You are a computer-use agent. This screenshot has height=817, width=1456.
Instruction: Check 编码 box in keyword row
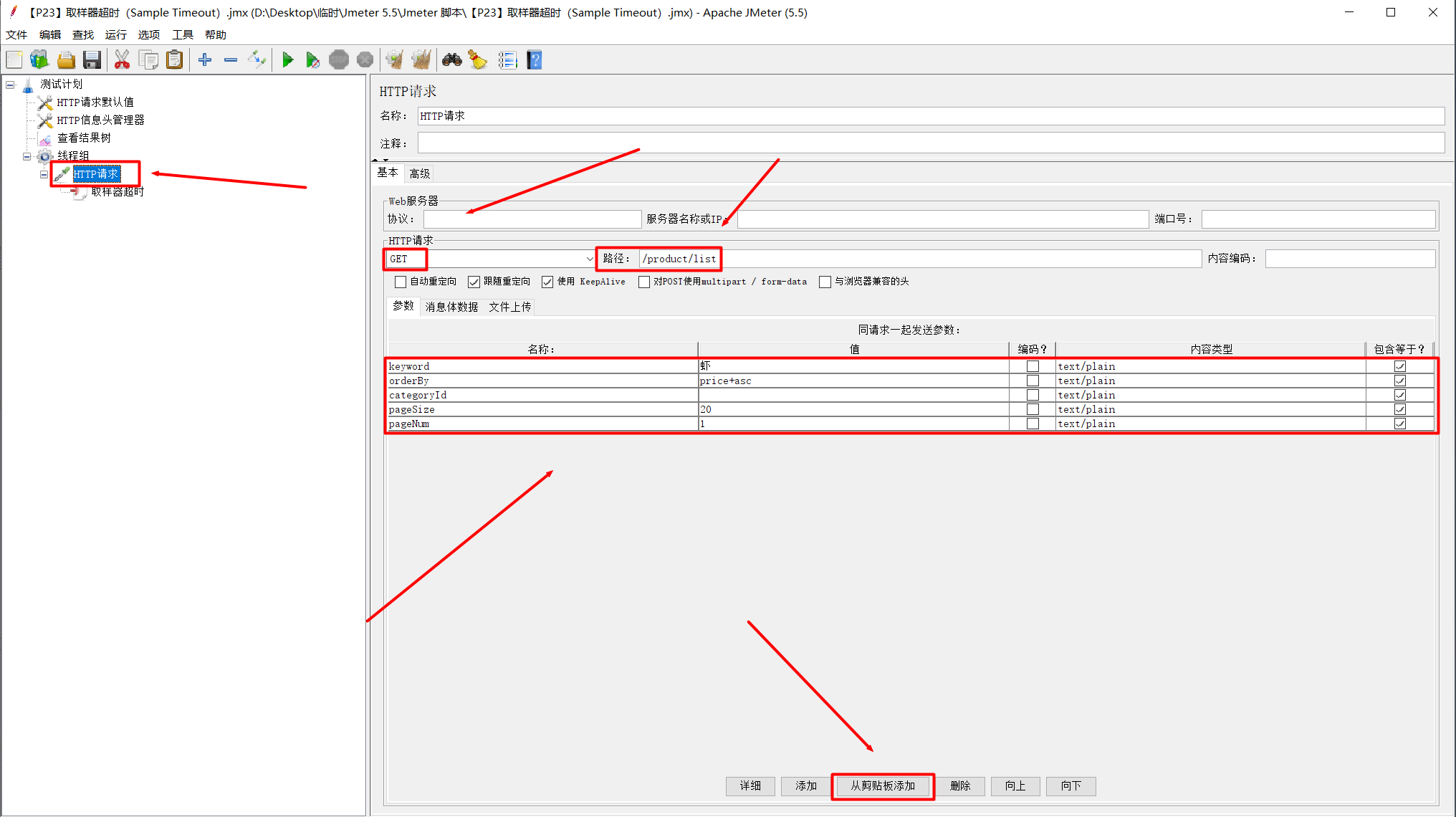point(1033,366)
